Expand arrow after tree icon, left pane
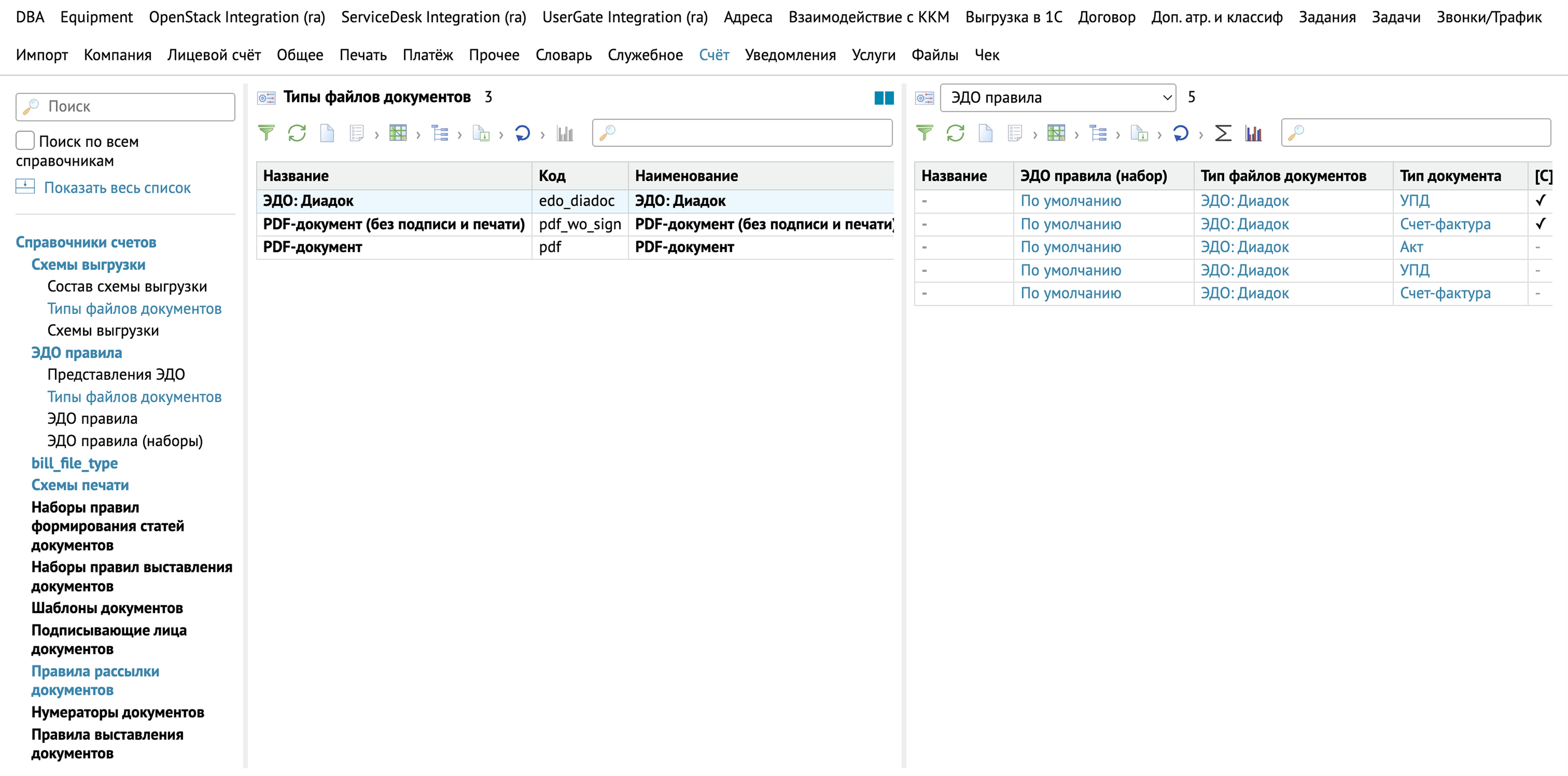The height and width of the screenshot is (776, 1568). [x=460, y=135]
